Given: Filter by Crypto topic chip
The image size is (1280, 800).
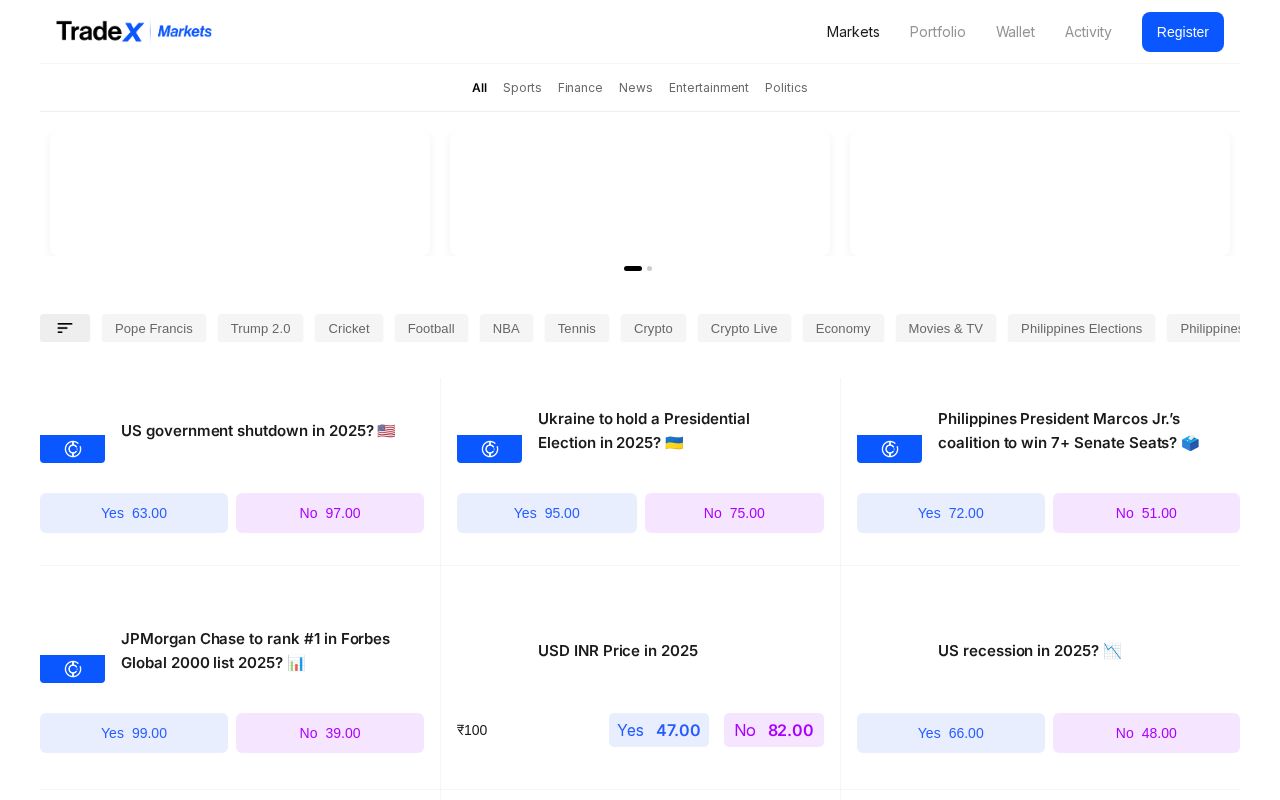Looking at the screenshot, I should pos(653,328).
